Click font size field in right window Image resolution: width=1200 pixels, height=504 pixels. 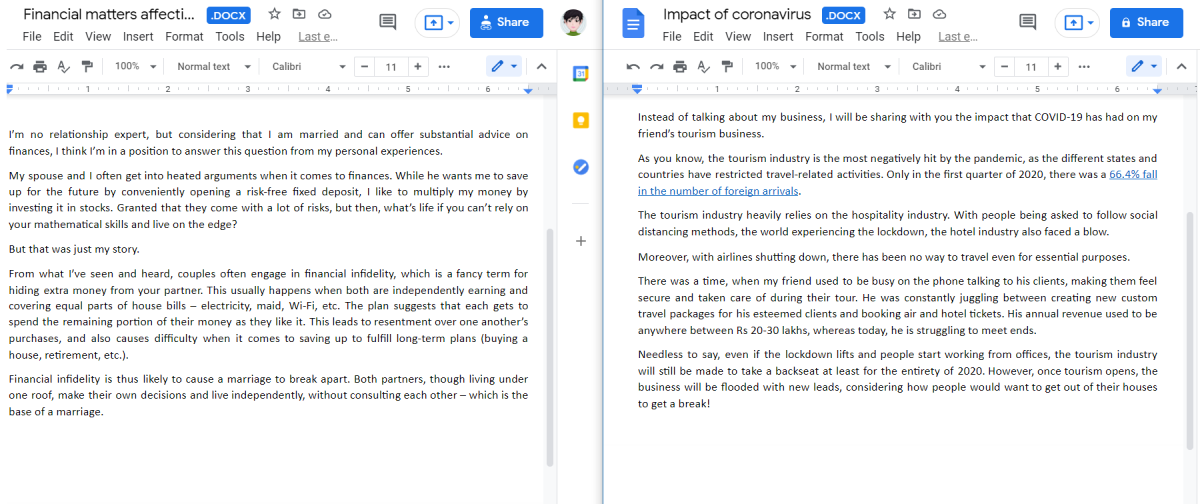click(1031, 67)
